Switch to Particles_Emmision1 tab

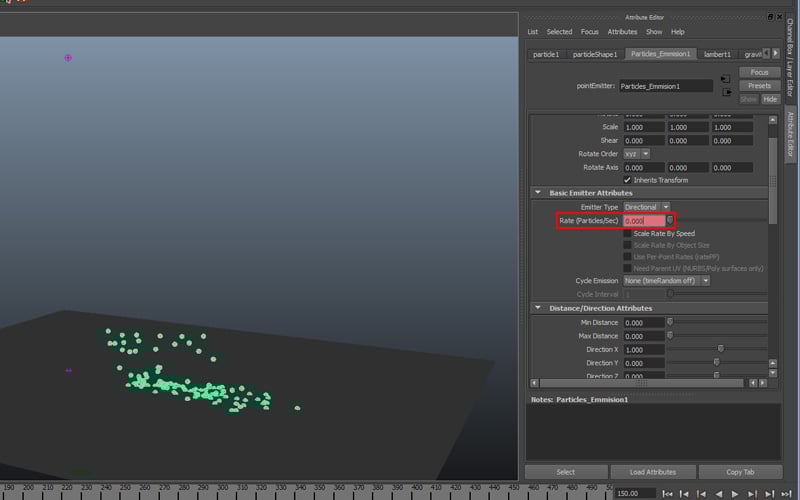[661, 54]
